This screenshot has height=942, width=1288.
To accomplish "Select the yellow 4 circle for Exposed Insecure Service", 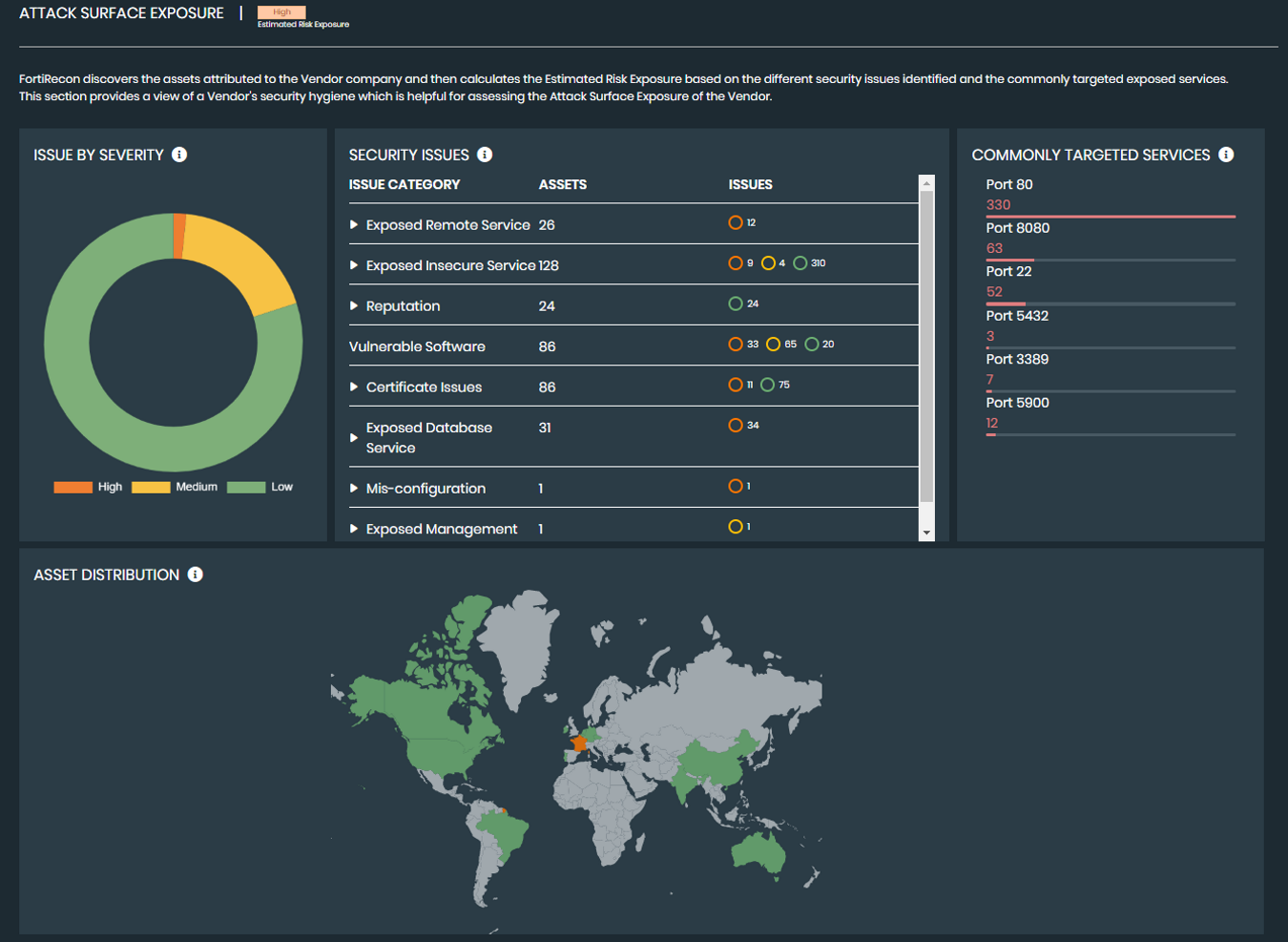I will [x=768, y=263].
